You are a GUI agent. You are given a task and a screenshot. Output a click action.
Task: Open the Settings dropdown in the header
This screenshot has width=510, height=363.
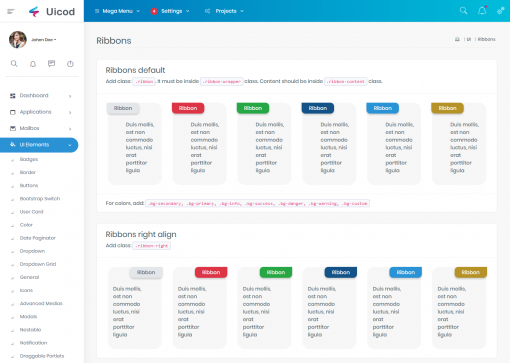170,11
